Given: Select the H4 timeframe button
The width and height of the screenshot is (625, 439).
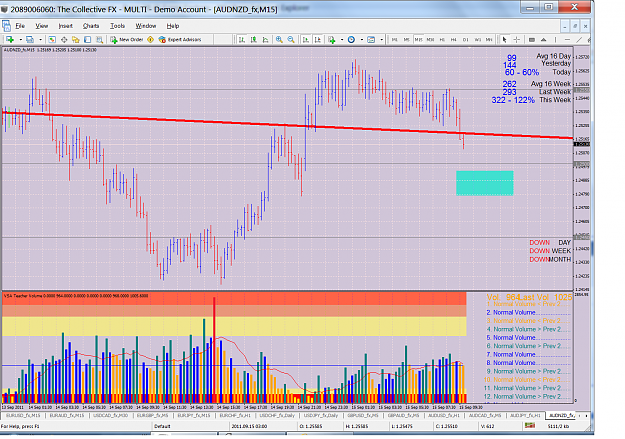Looking at the screenshot, I should pos(454,39).
